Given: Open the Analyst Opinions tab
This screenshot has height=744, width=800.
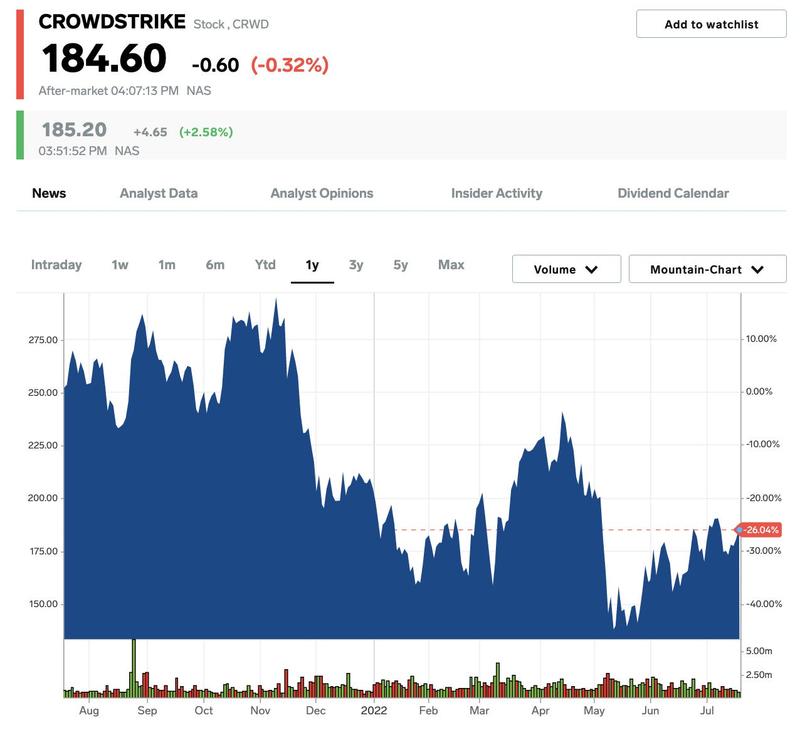Looking at the screenshot, I should [x=322, y=193].
